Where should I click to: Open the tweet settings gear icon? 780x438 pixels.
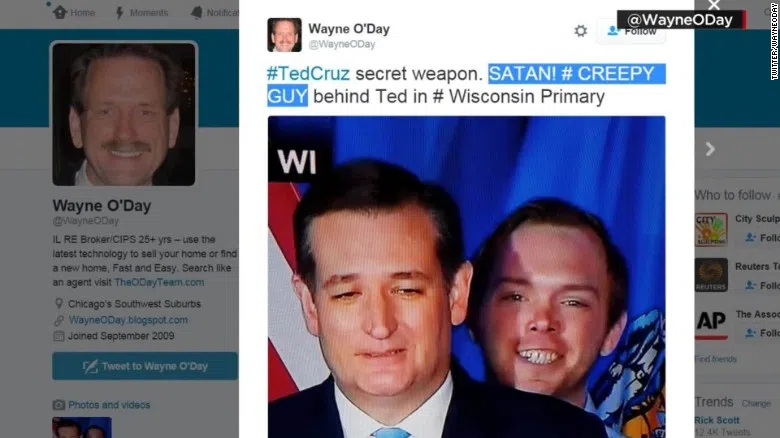coord(581,31)
